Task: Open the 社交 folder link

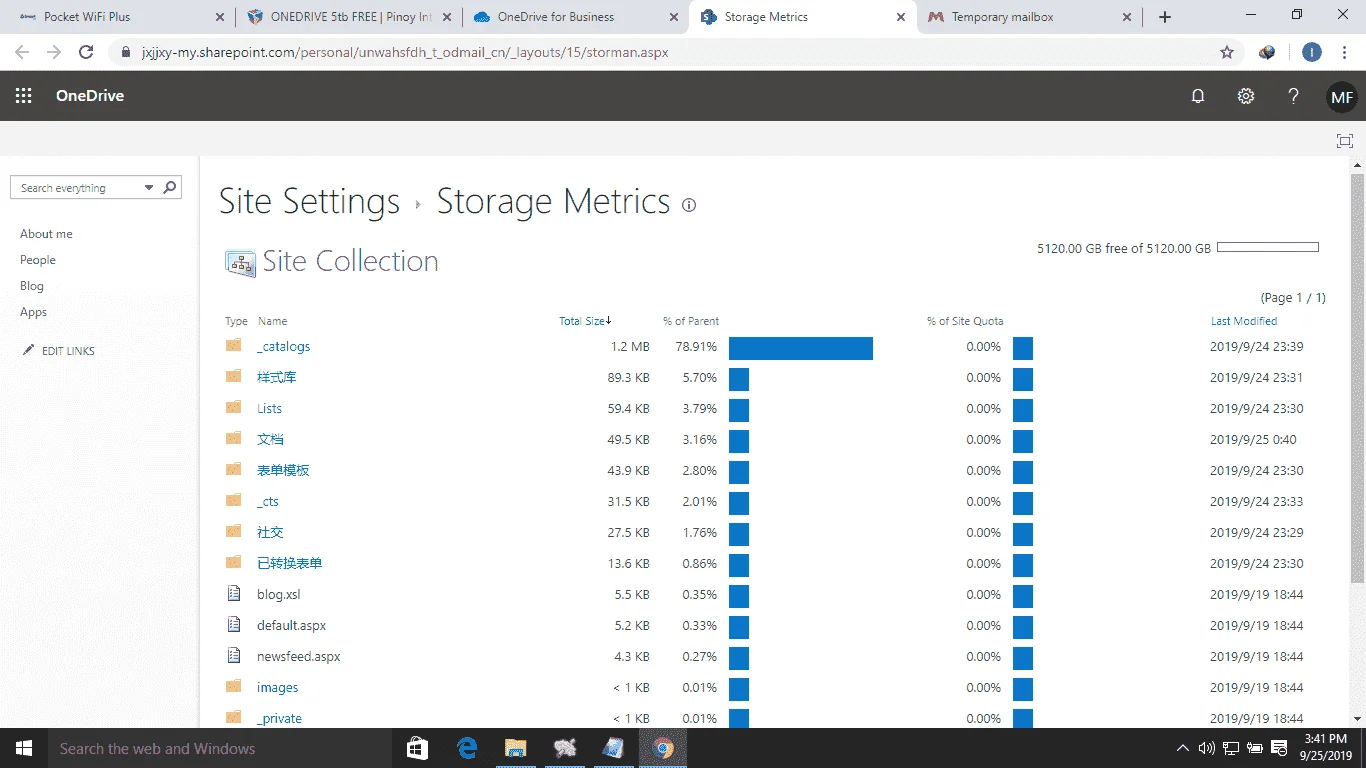Action: click(270, 532)
